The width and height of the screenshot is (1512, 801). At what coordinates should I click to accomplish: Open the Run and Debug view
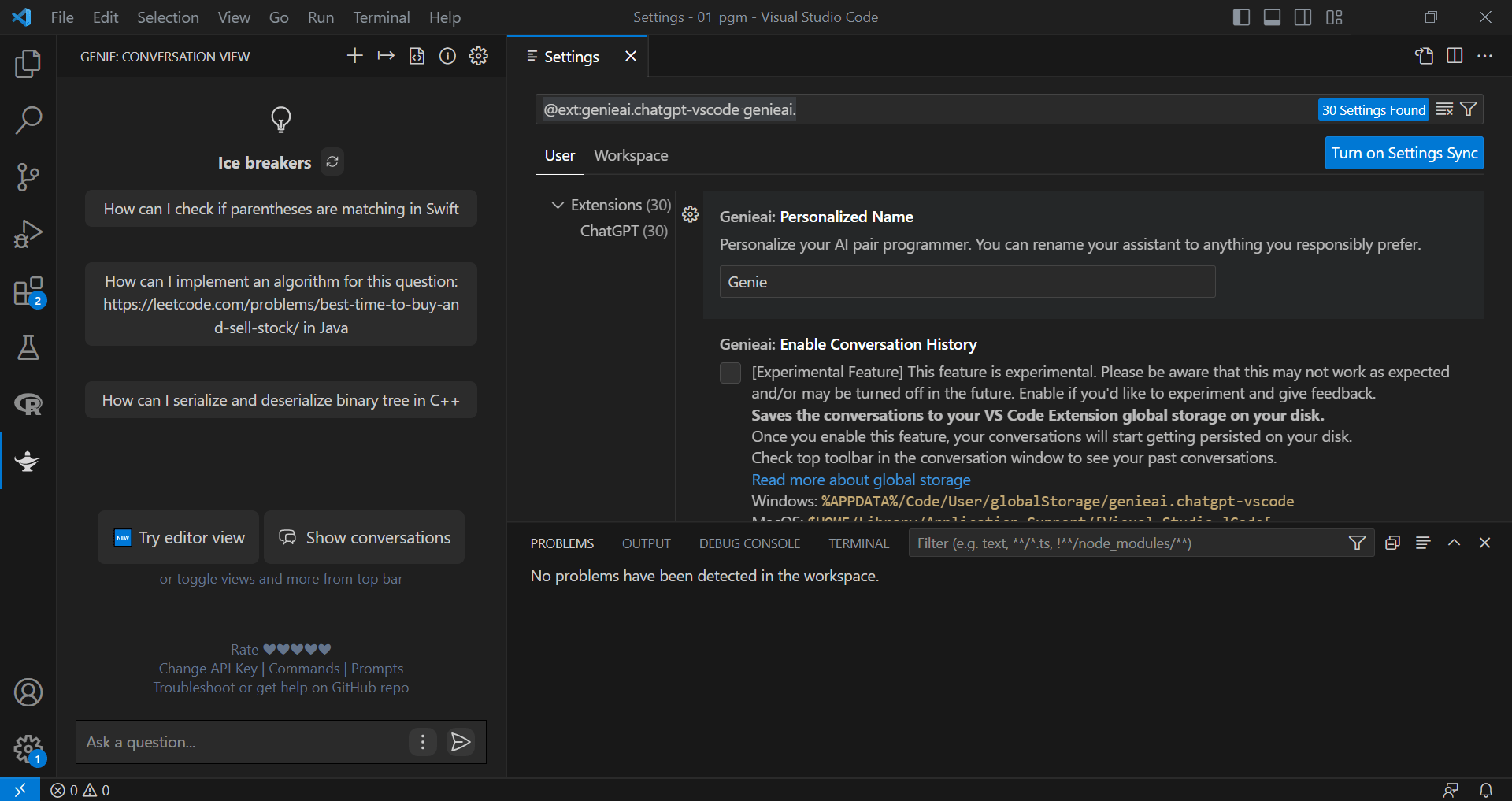pos(28,233)
